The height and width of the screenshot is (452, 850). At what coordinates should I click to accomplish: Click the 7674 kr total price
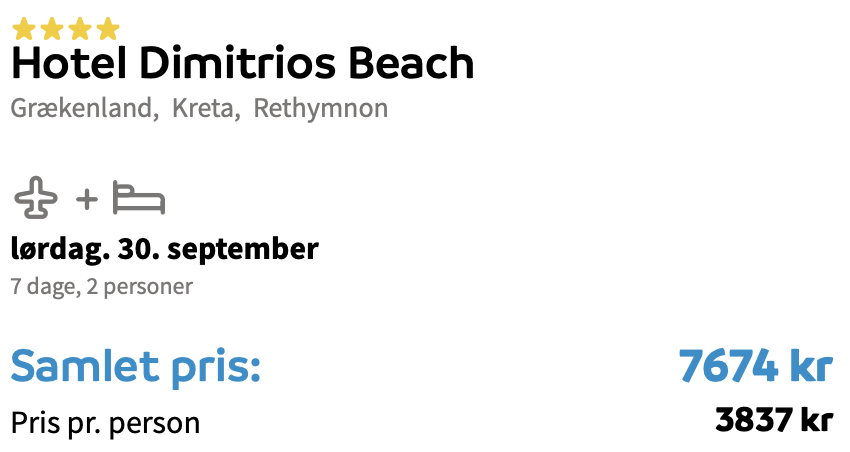(x=756, y=366)
